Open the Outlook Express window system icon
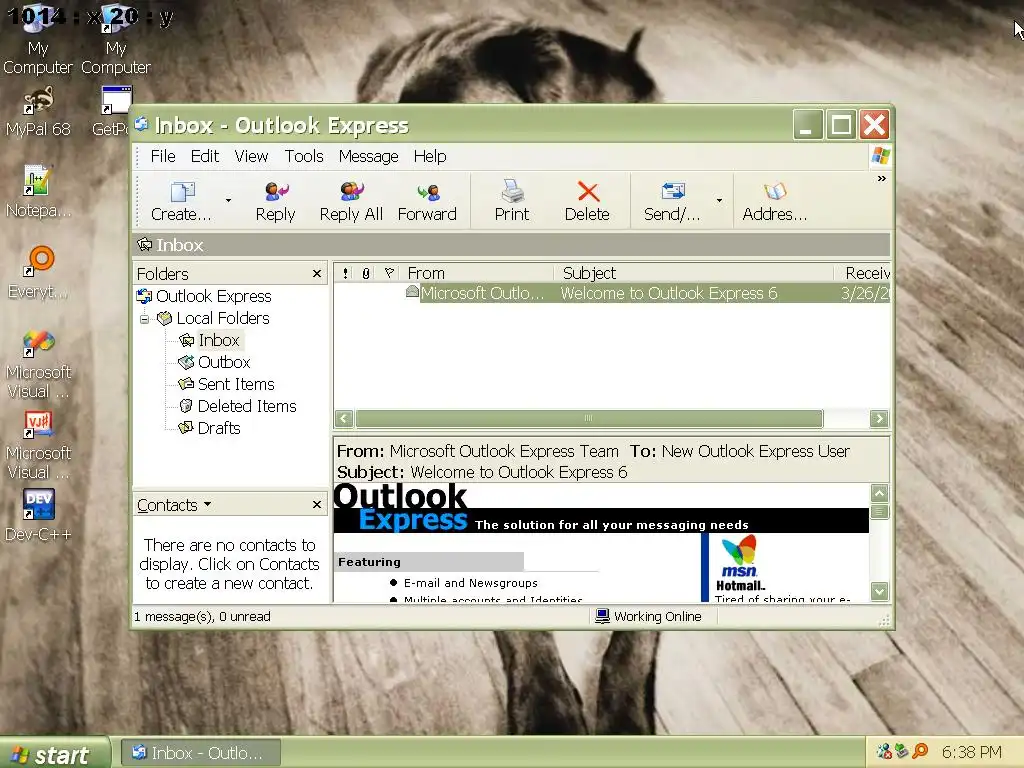This screenshot has width=1024, height=768. pos(141,124)
